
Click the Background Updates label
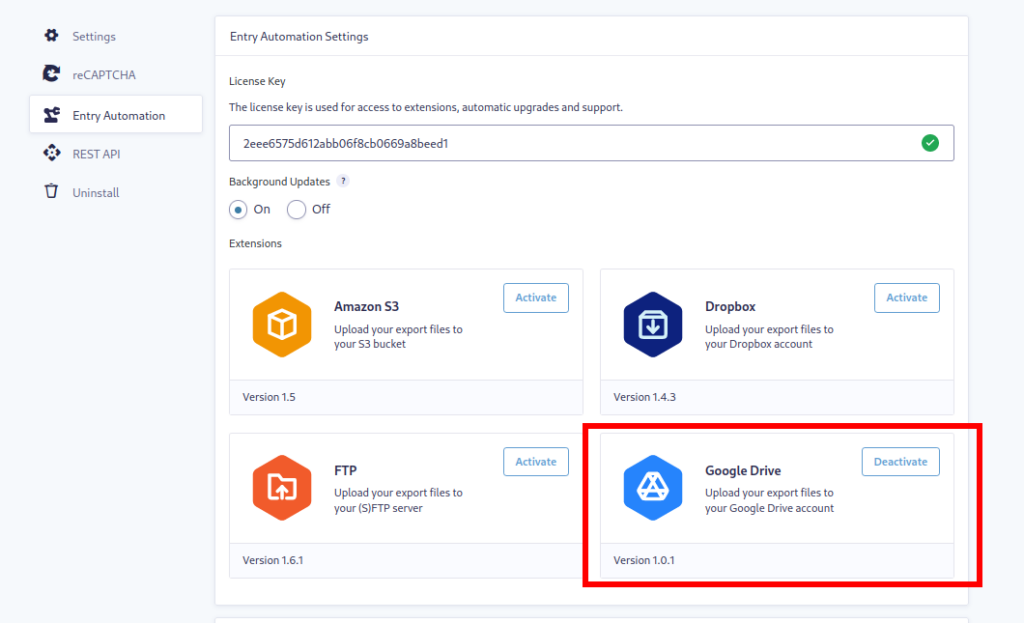click(280, 182)
